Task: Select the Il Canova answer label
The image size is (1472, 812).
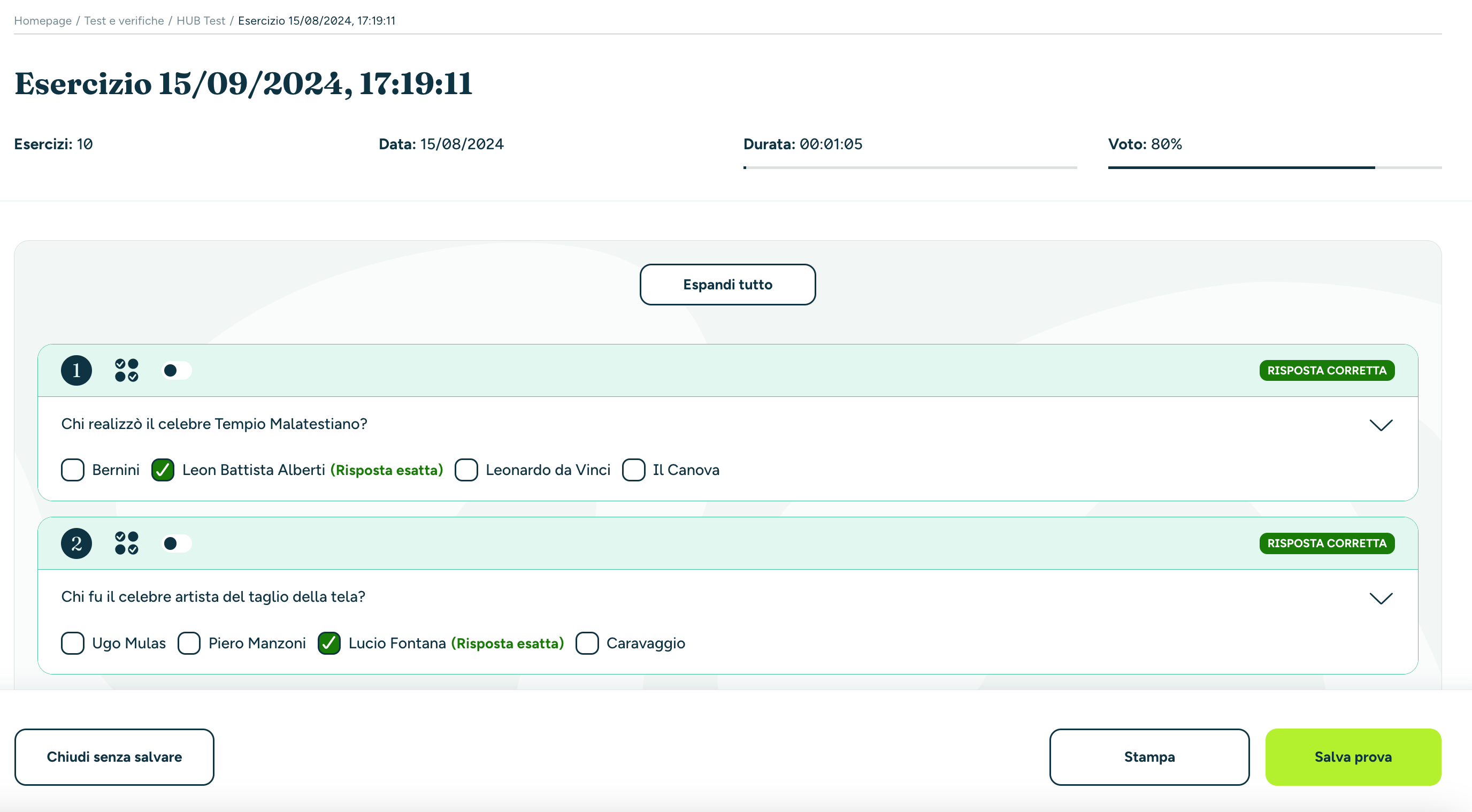Action: coord(686,470)
